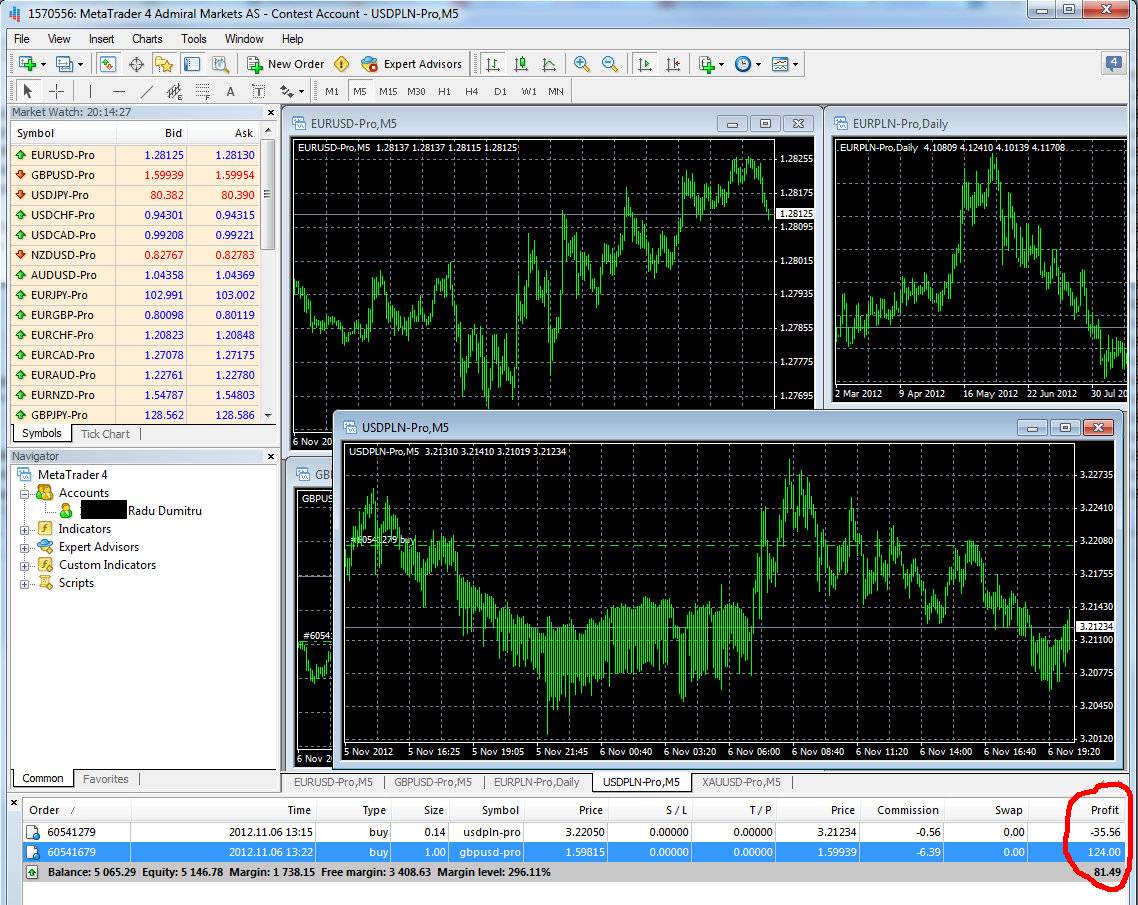Select the Crosshair tool
This screenshot has height=905, width=1138.
[x=56, y=91]
